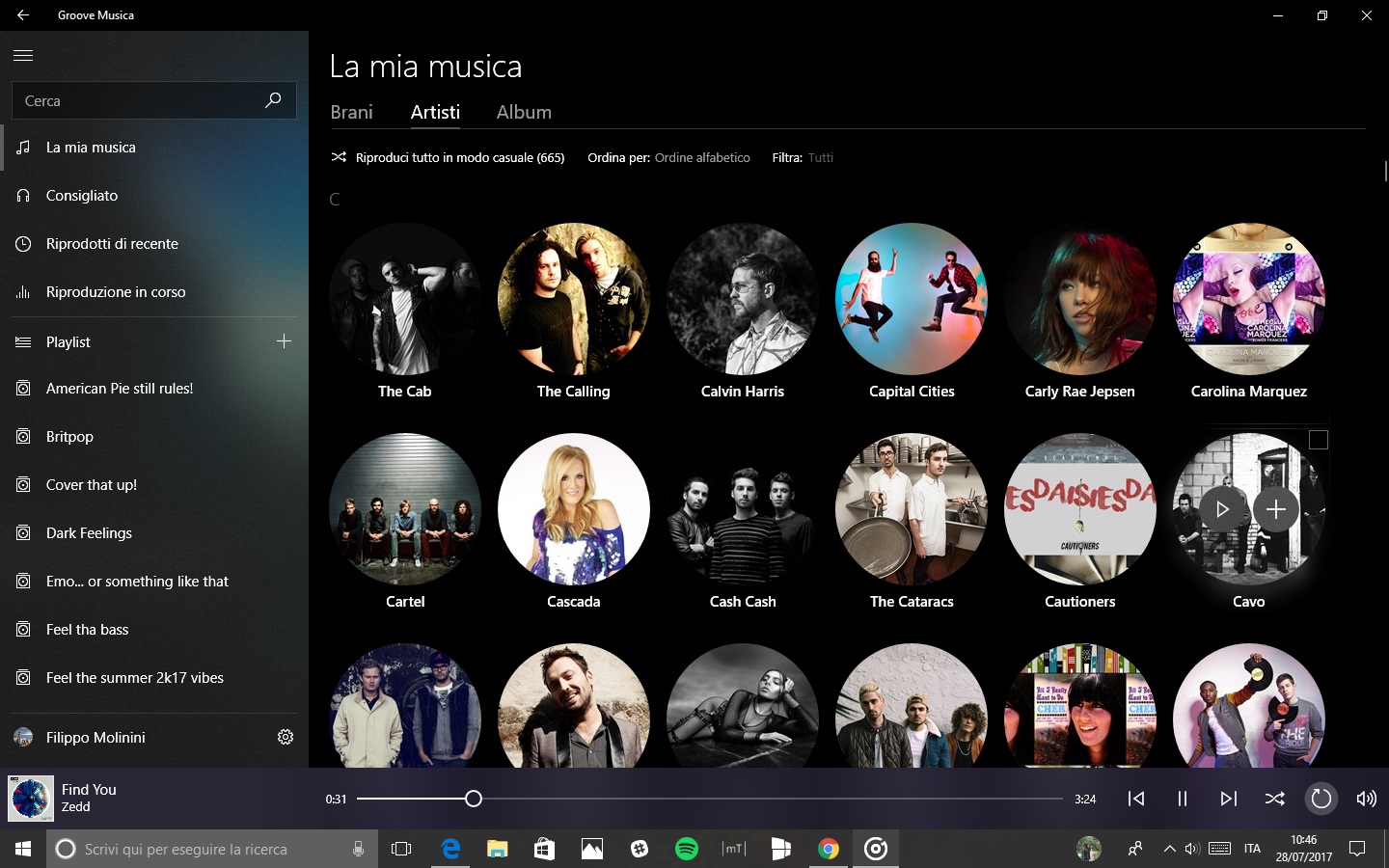Open the Find You album art thumbnail
The width and height of the screenshot is (1389, 868).
(x=31, y=799)
